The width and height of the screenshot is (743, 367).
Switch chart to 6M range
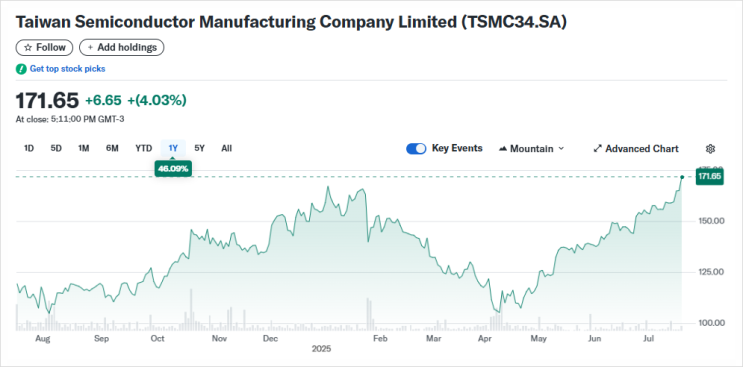click(x=112, y=149)
